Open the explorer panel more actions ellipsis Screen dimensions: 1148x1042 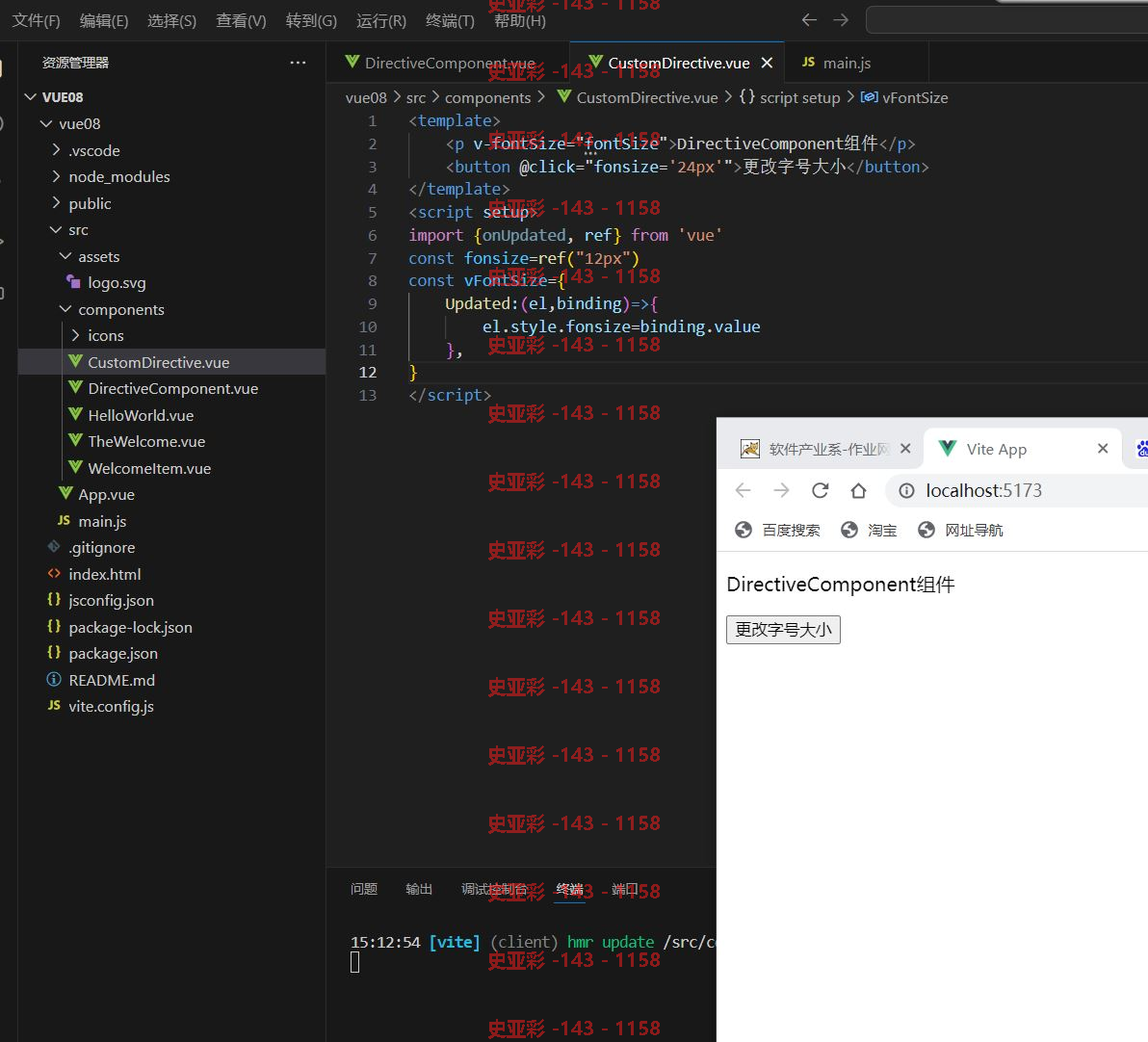pos(298,63)
